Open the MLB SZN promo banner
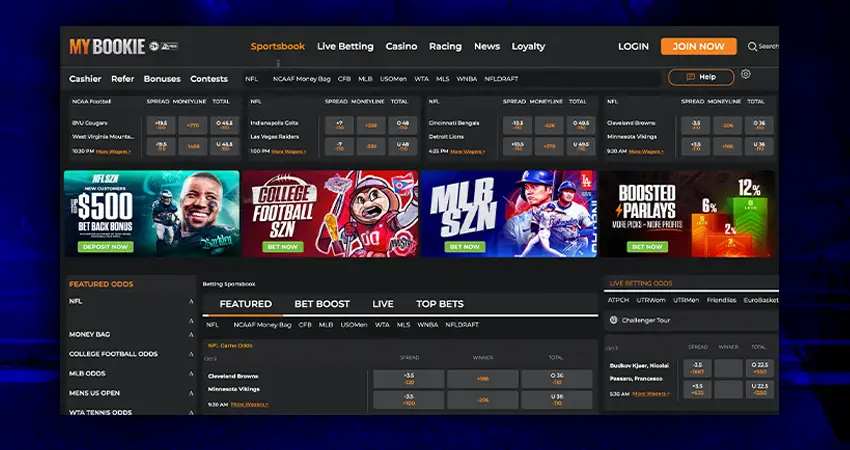Image resolution: width=850 pixels, height=450 pixels. (x=508, y=214)
